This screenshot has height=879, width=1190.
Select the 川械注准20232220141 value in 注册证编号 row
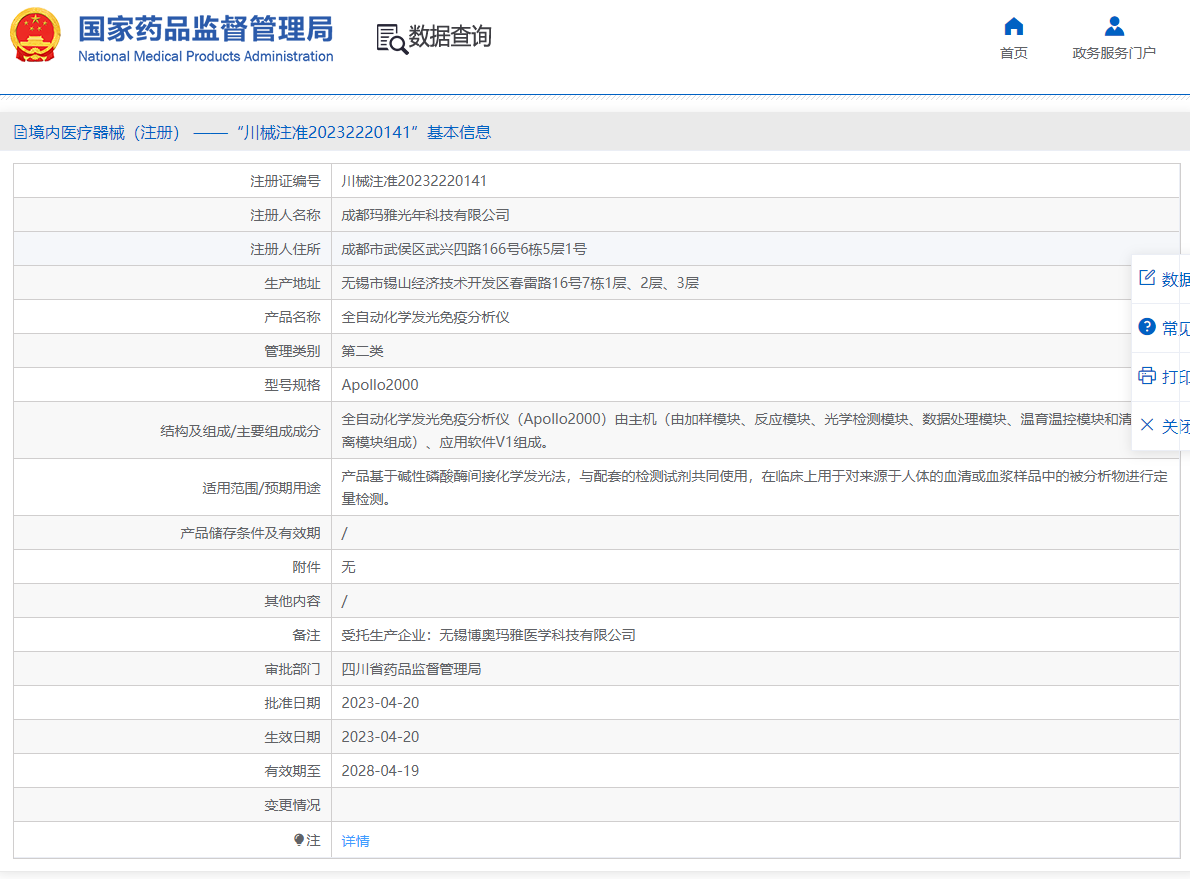(x=414, y=181)
